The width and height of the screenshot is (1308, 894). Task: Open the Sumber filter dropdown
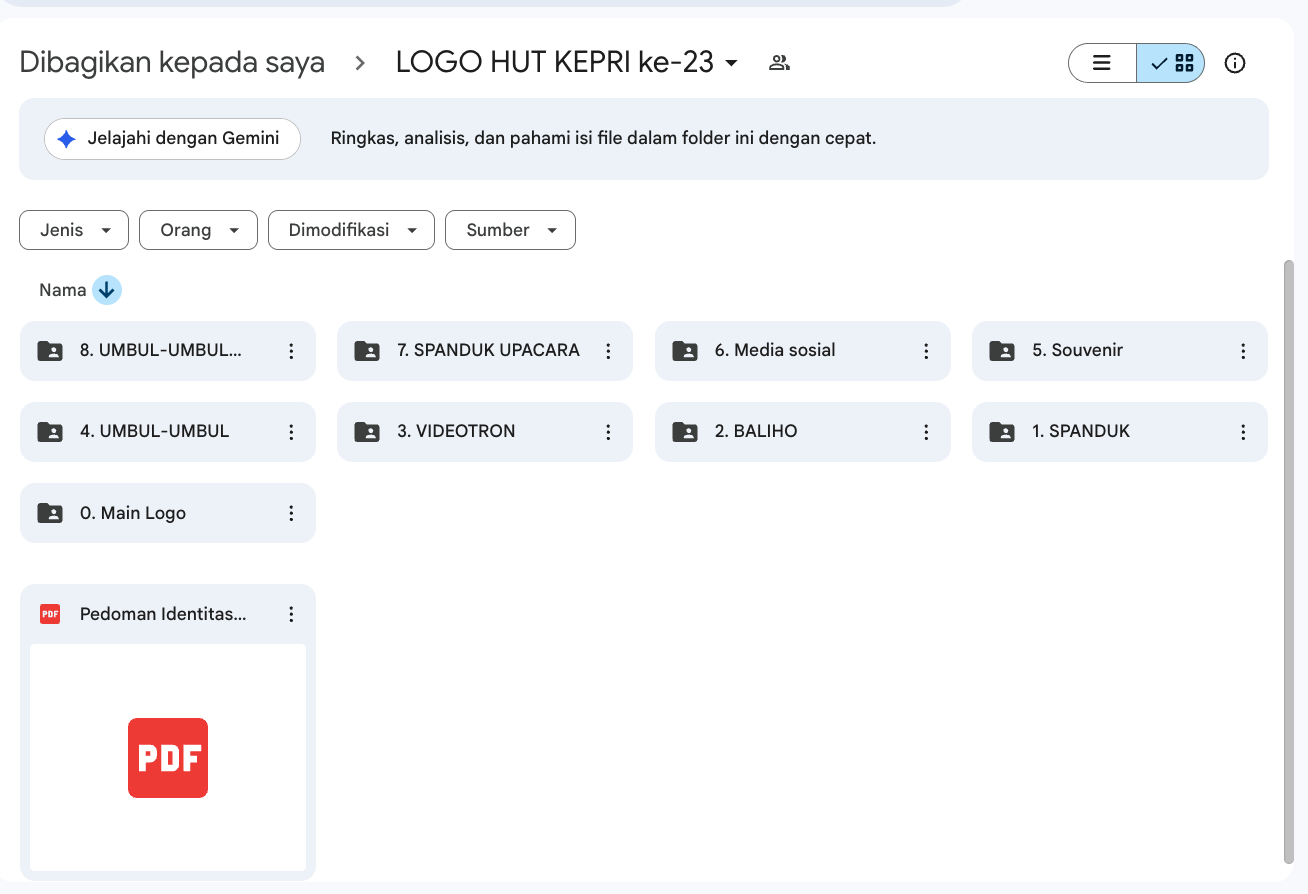510,230
